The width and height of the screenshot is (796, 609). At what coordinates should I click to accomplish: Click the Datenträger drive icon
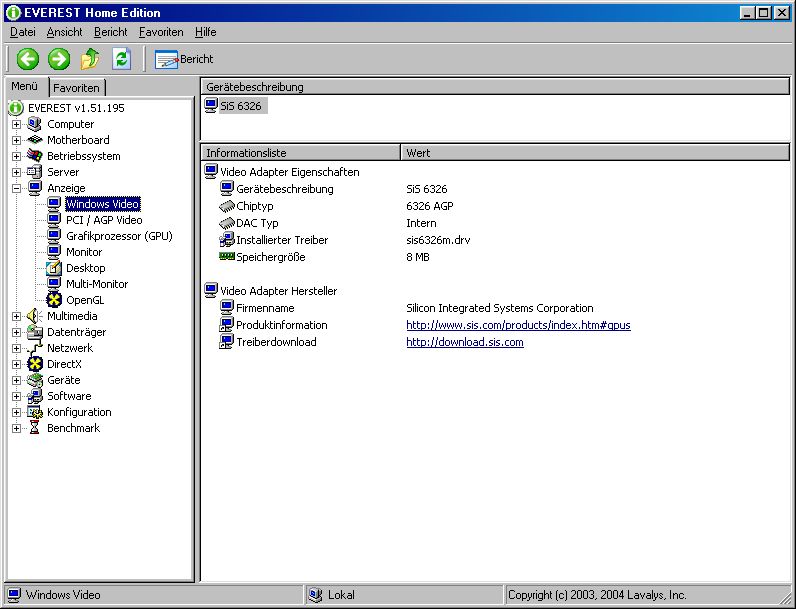tap(35, 332)
